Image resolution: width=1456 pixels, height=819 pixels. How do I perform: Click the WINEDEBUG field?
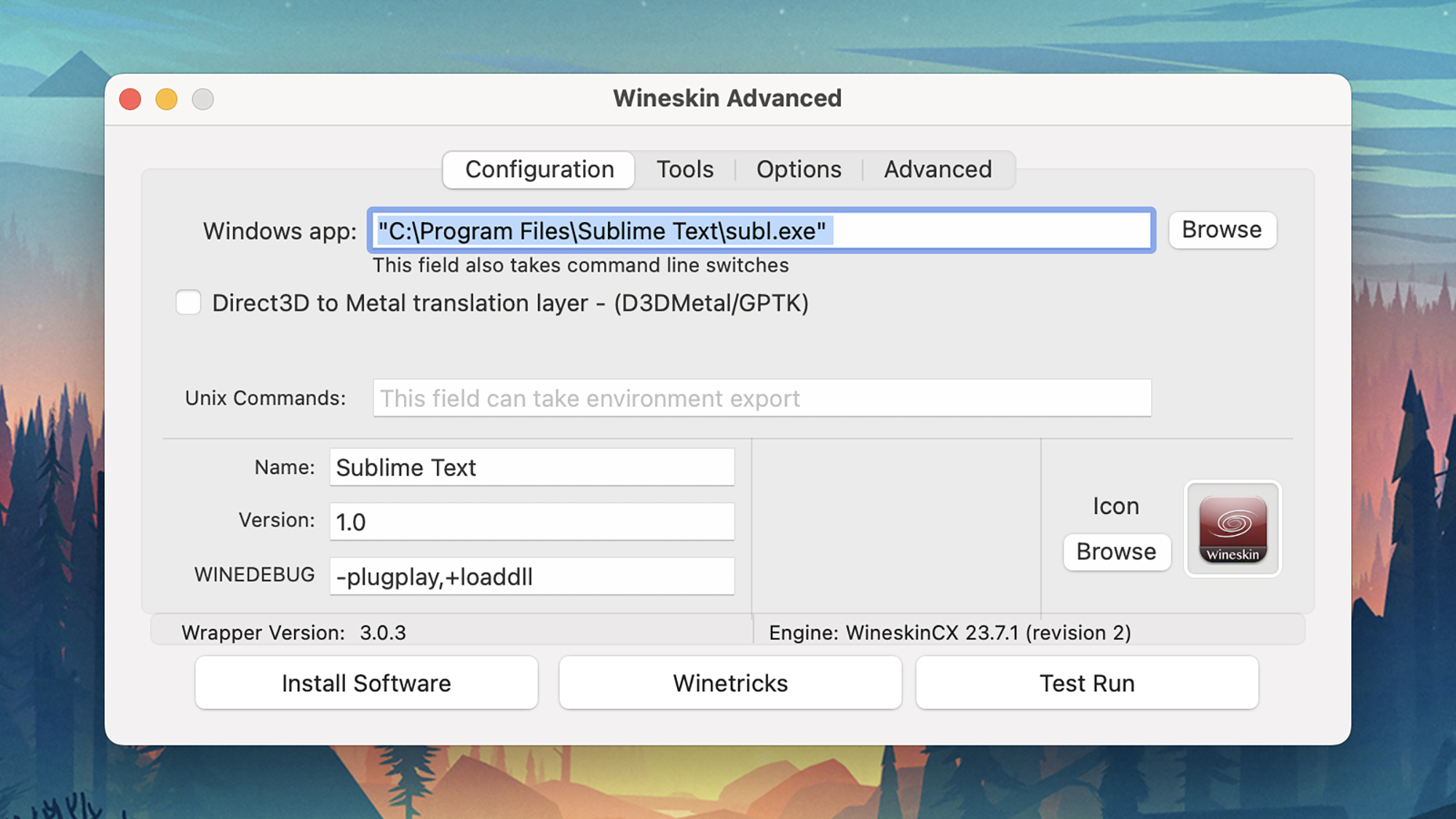[x=532, y=577]
